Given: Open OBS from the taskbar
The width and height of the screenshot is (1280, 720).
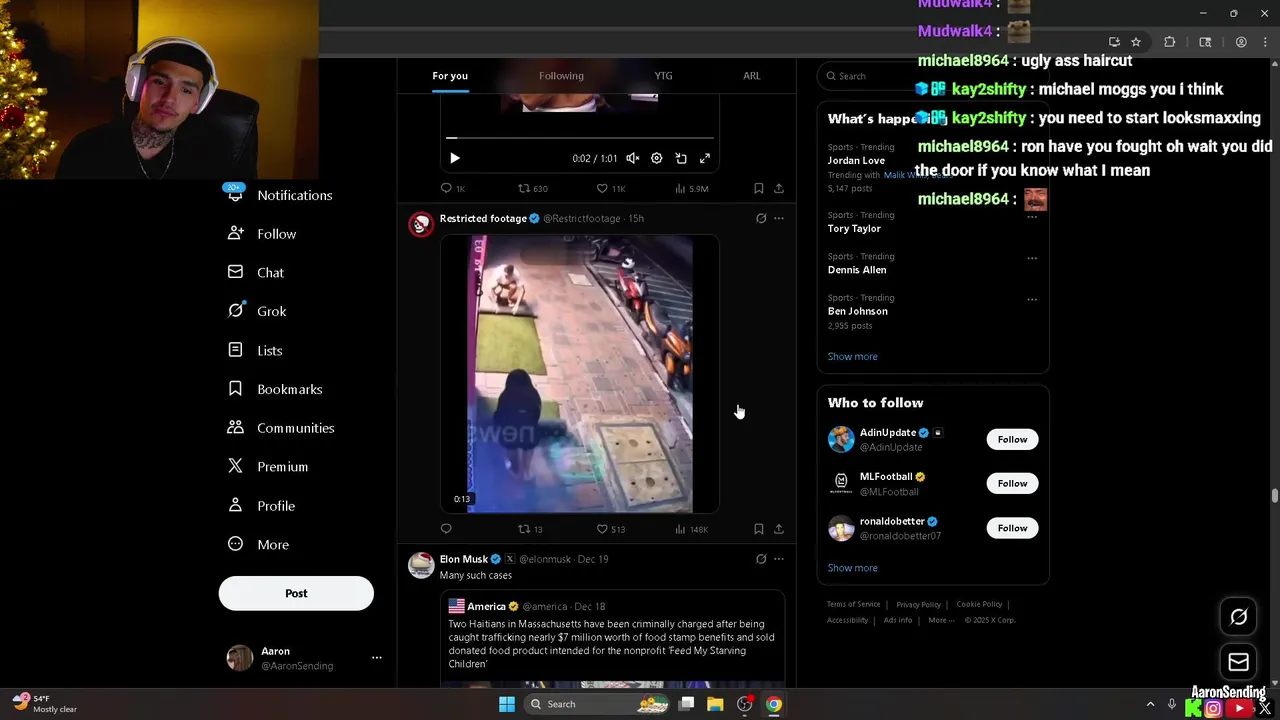Looking at the screenshot, I should pos(744,704).
